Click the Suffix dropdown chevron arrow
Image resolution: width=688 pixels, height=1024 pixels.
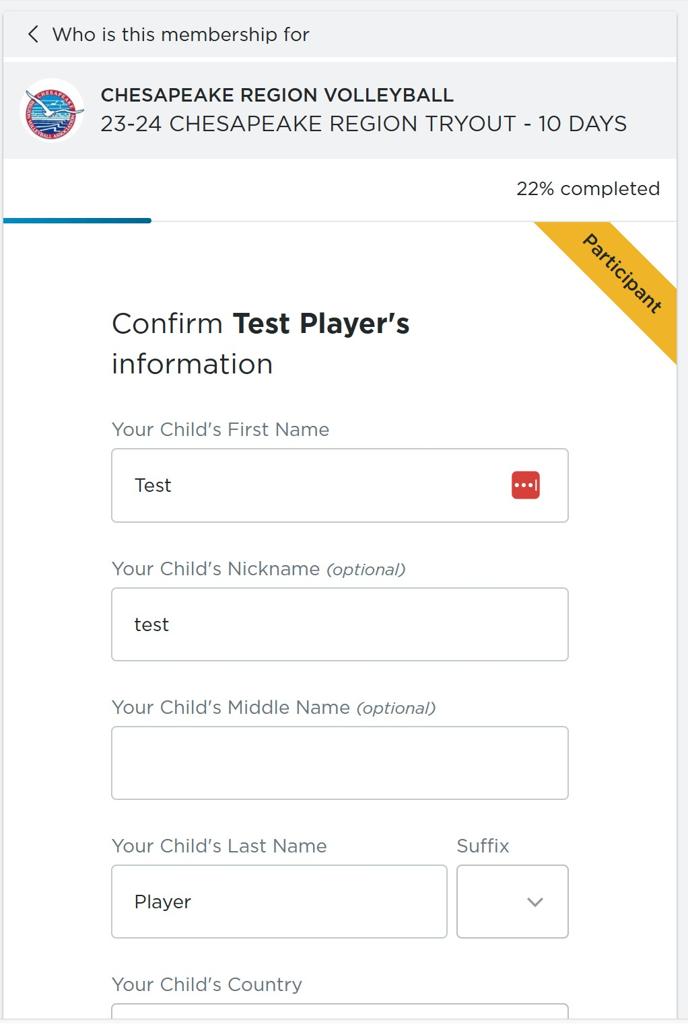(x=534, y=901)
